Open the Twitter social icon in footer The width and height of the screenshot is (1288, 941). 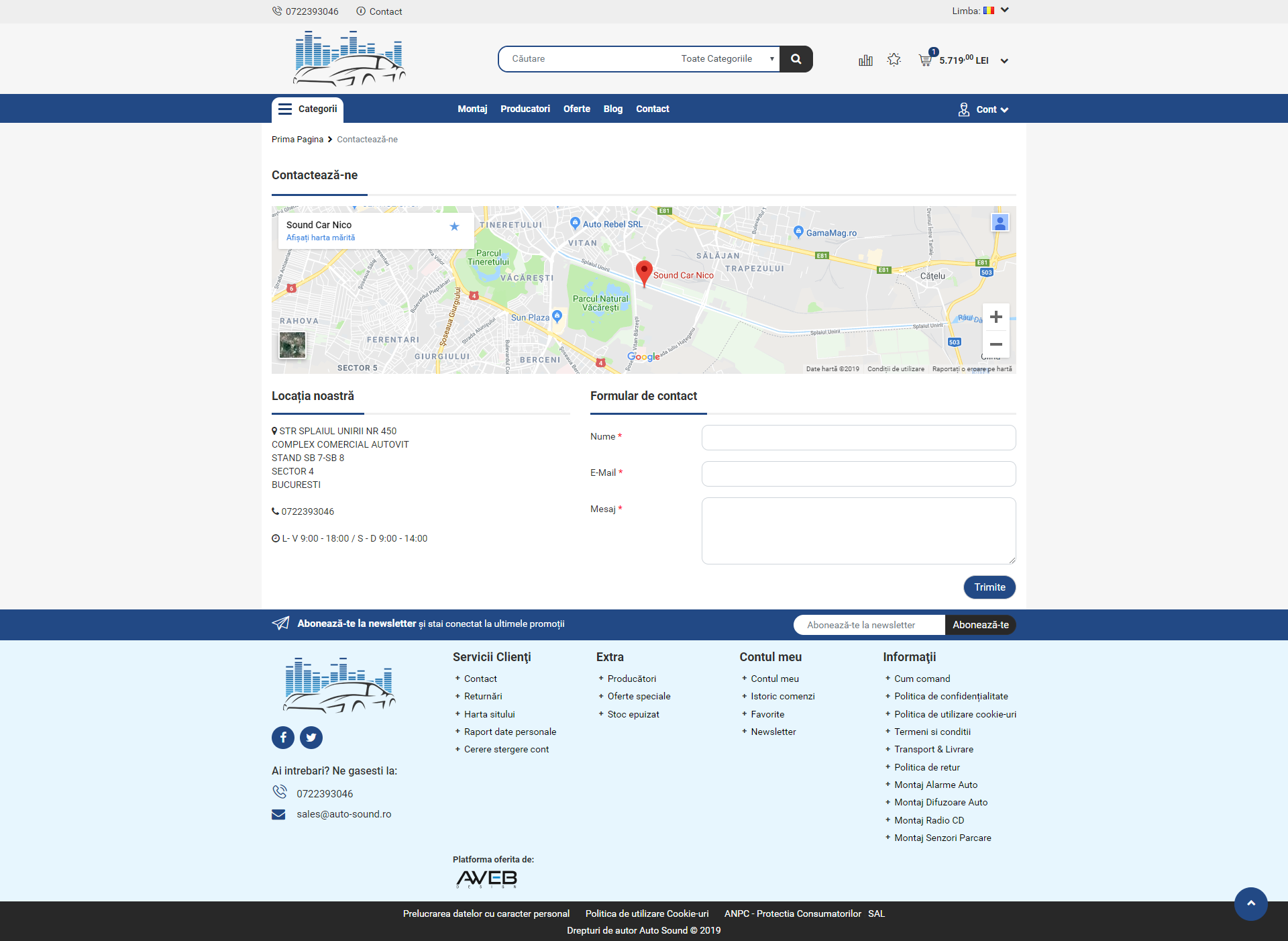tap(311, 738)
